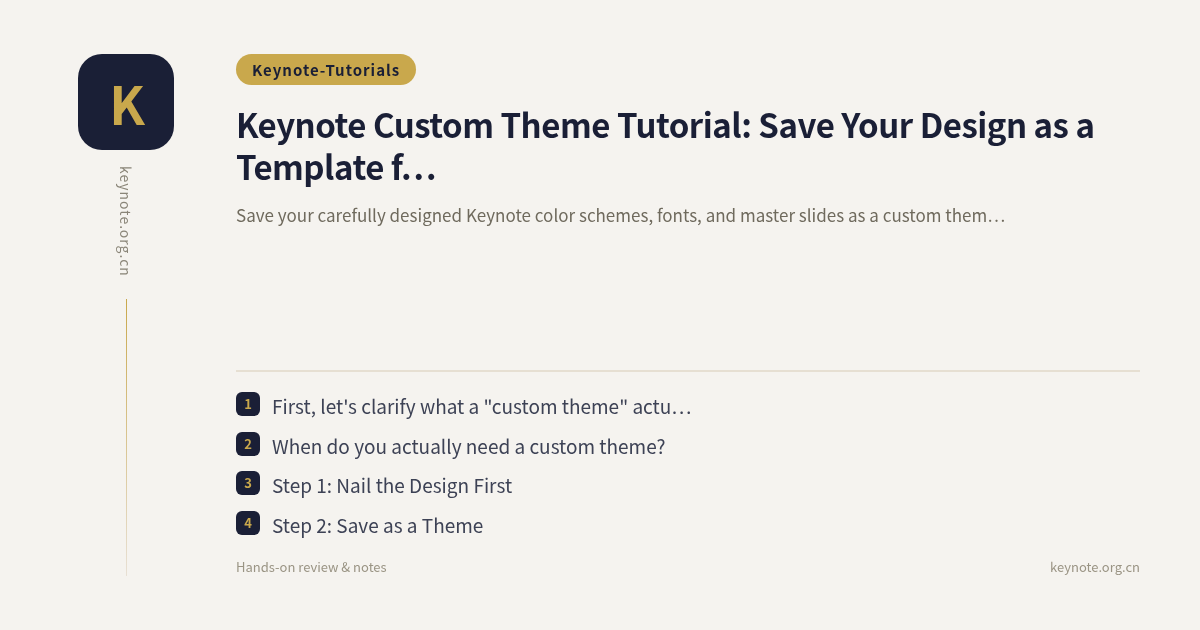
Task: Click the number 4 badge
Action: click(x=248, y=522)
